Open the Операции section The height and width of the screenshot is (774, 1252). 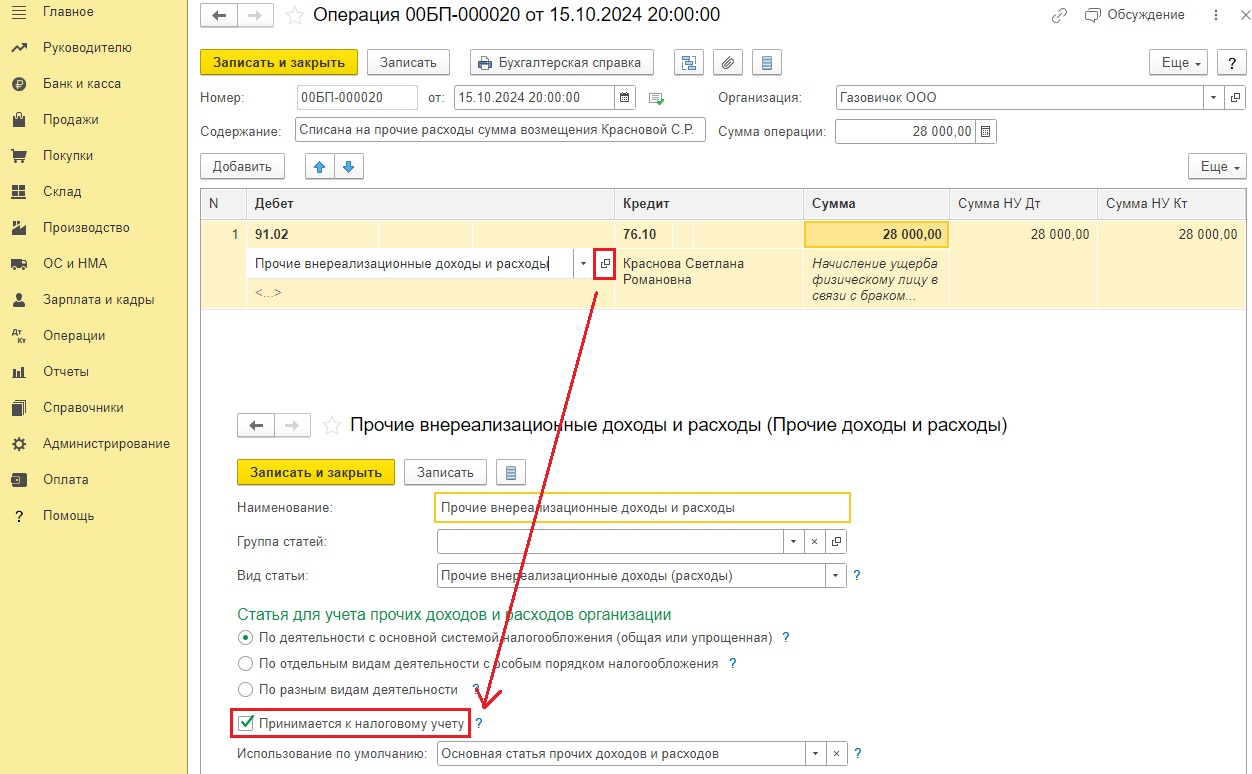[x=74, y=335]
